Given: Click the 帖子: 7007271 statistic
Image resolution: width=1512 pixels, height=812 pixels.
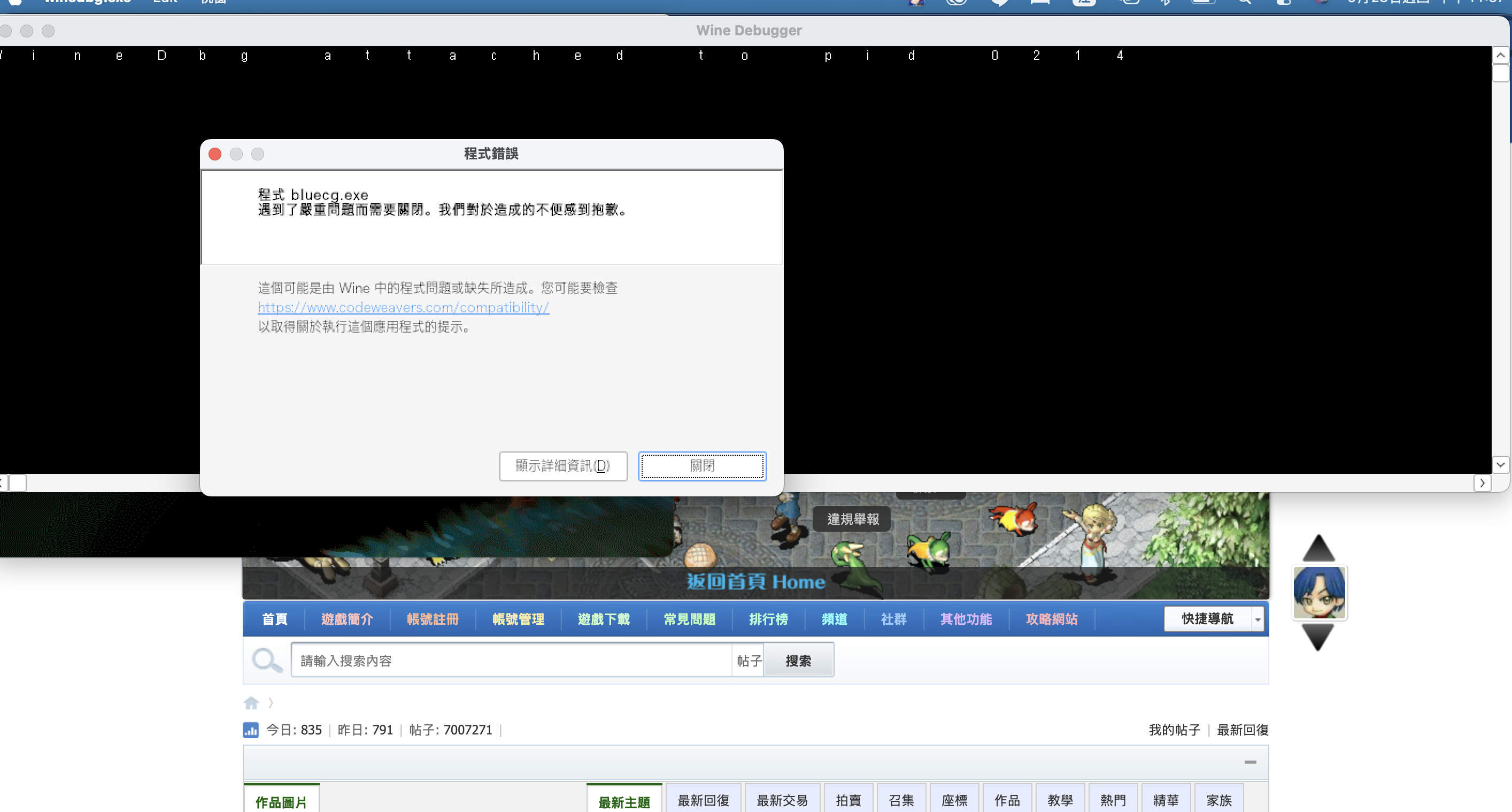Looking at the screenshot, I should [451, 730].
